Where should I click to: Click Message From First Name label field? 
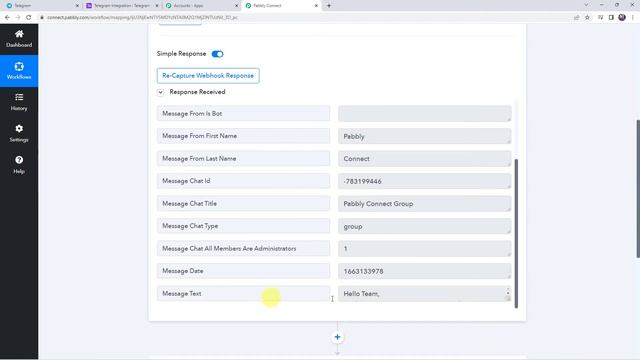pyautogui.click(x=243, y=136)
